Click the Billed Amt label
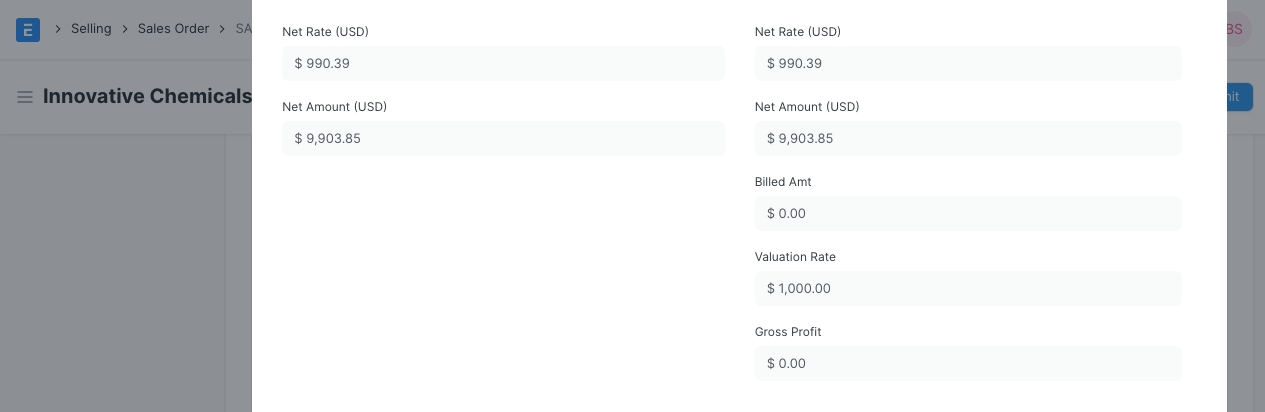The image size is (1265, 412). point(783,182)
